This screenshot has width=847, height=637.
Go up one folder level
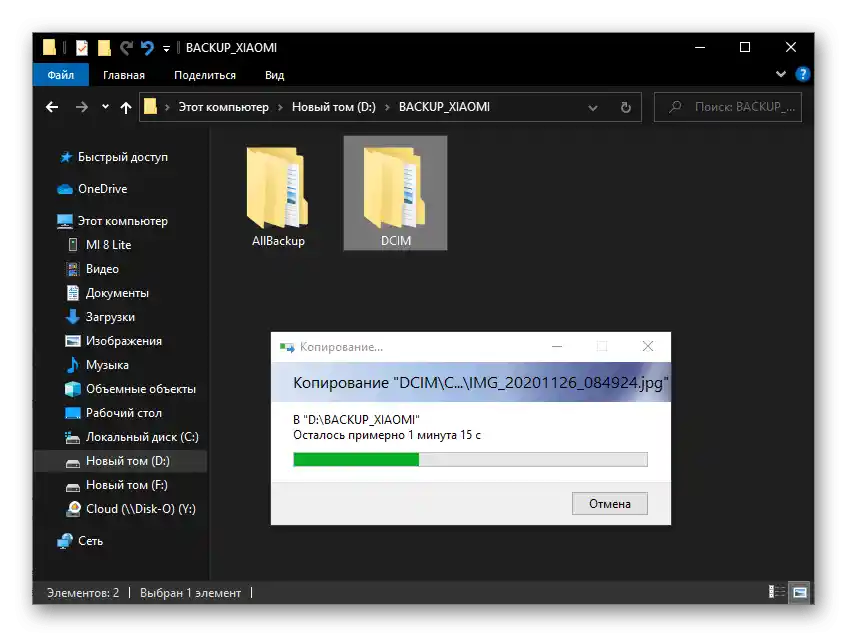tap(126, 108)
